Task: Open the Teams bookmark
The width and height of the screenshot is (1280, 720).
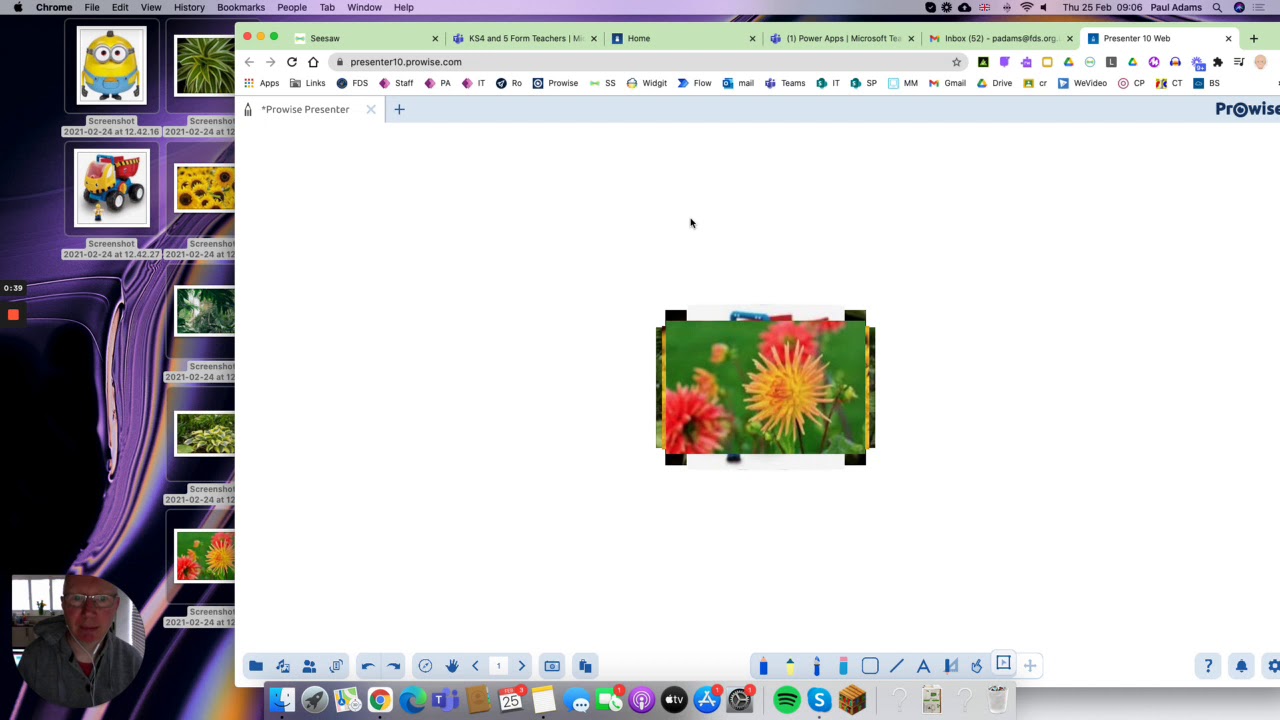Action: 785,83
